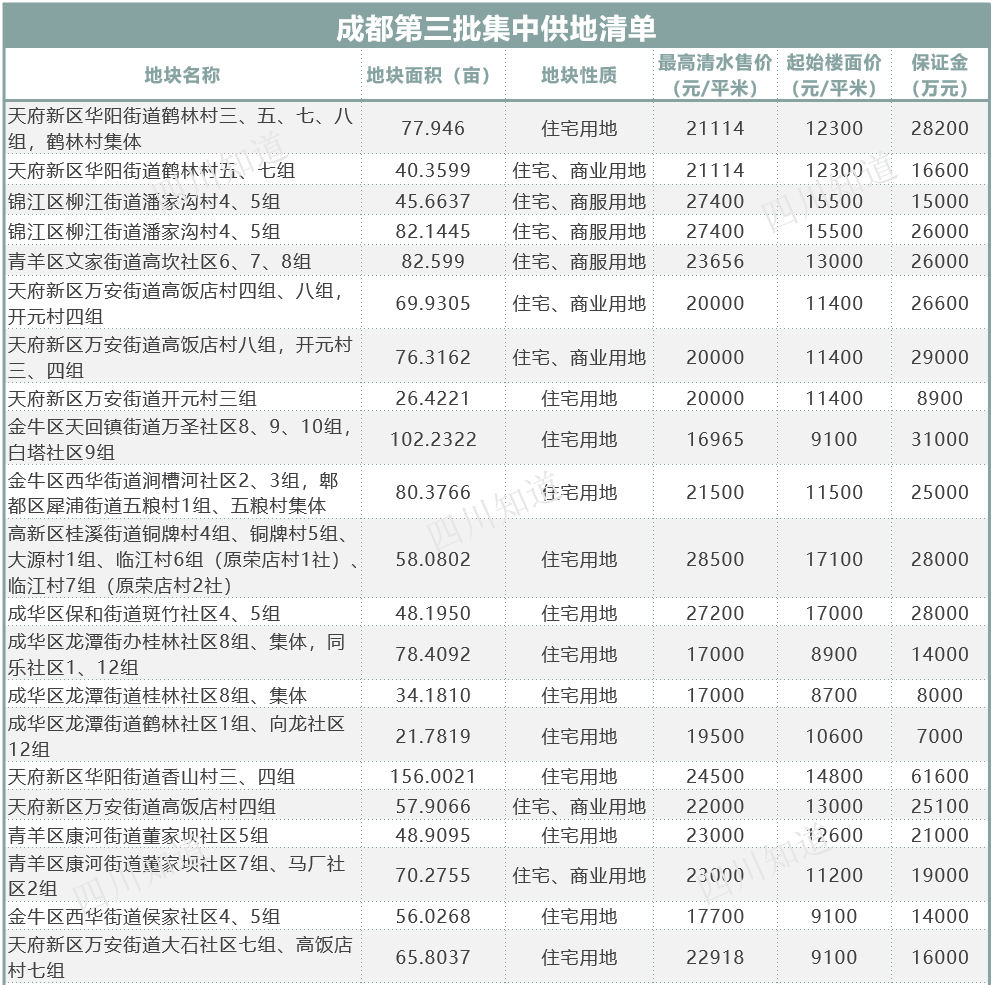Screen dimensions: 994x985
Task: Click floor price 14800
Action: click(x=834, y=776)
